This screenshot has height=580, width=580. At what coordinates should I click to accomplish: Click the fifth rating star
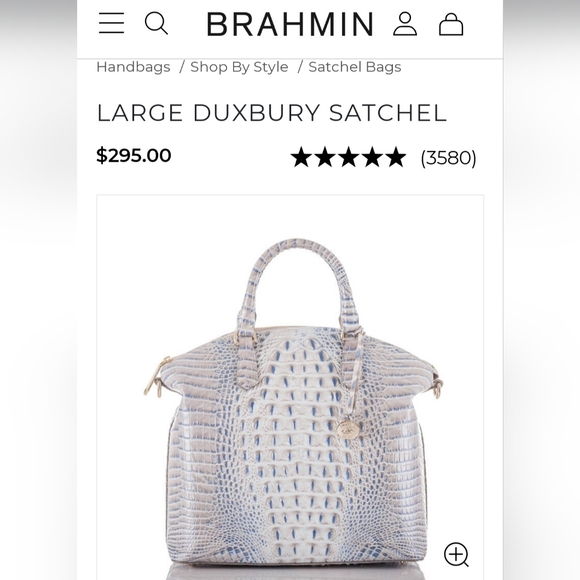(x=395, y=157)
